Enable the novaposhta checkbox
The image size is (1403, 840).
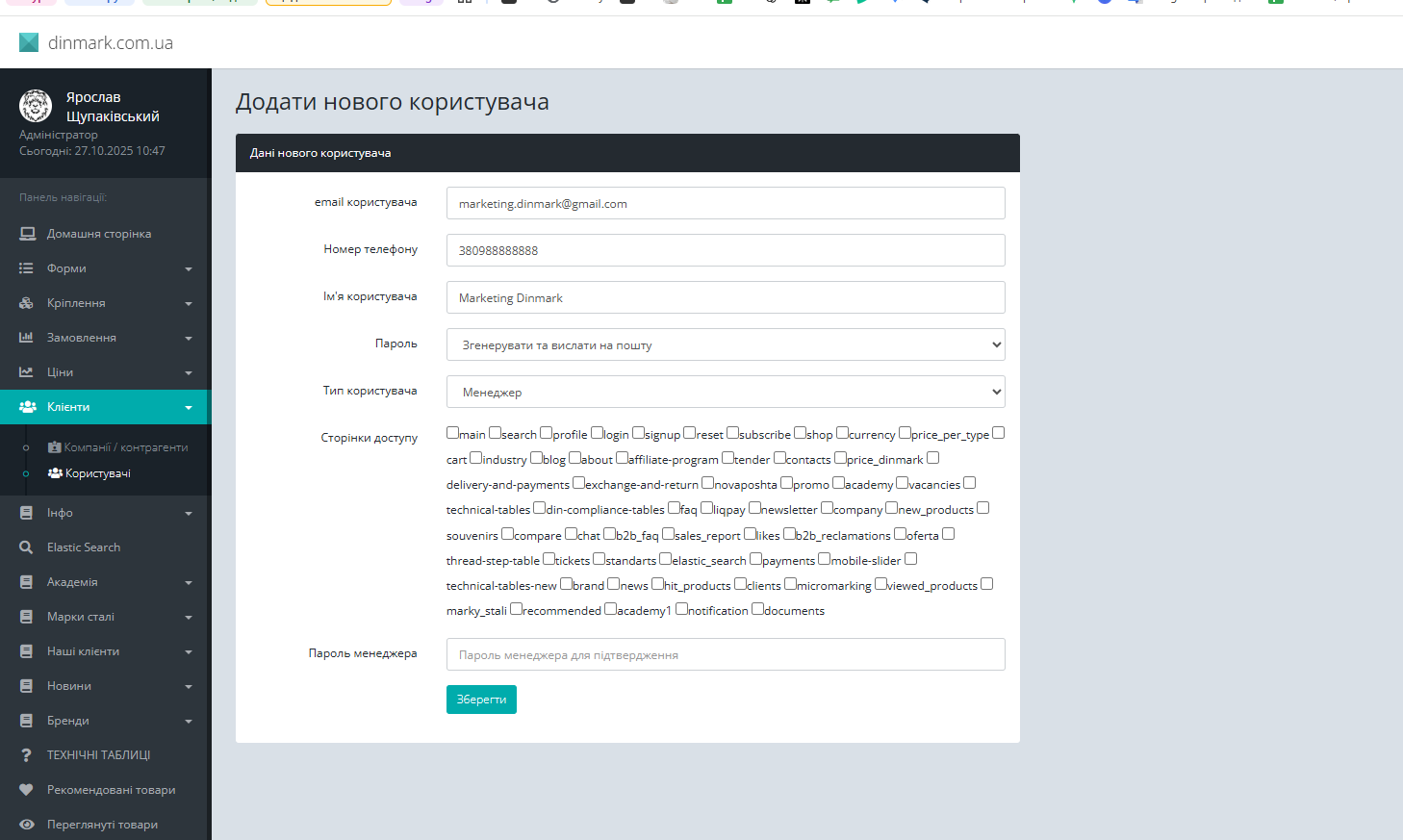(x=708, y=483)
